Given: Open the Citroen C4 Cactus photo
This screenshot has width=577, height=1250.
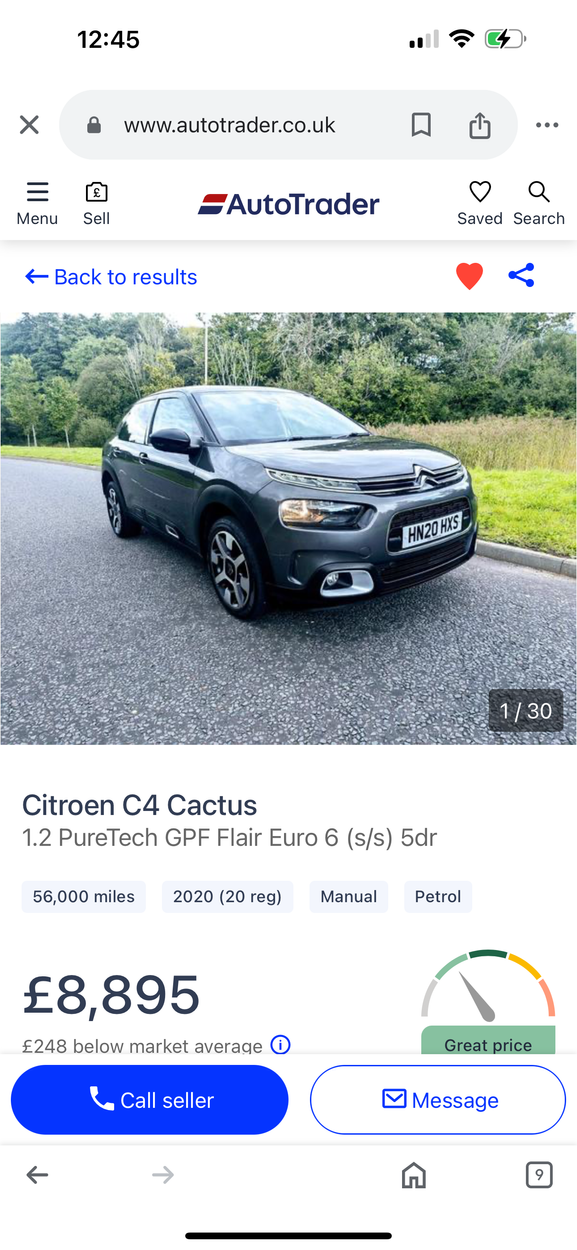Looking at the screenshot, I should [x=288, y=528].
